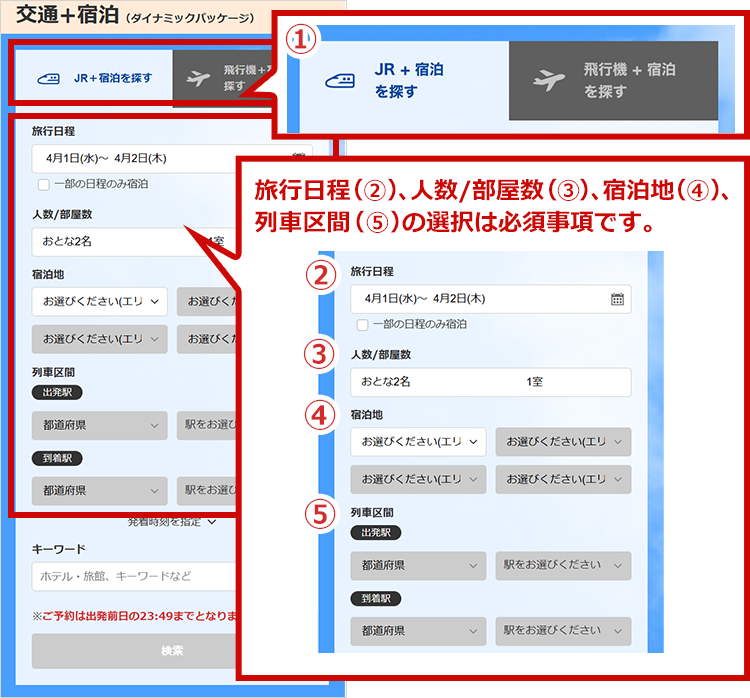Open the partly hidden airplane tab in original form
The height and width of the screenshot is (698, 750).
[x=222, y=78]
